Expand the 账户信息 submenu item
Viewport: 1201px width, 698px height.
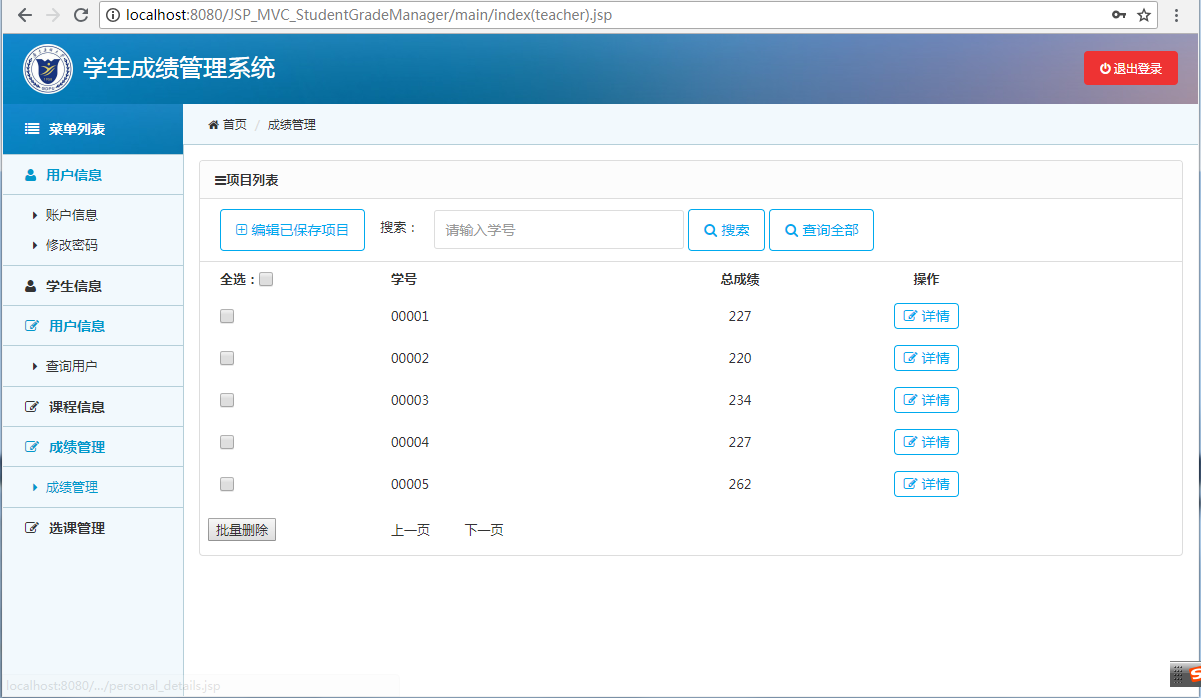click(71, 215)
